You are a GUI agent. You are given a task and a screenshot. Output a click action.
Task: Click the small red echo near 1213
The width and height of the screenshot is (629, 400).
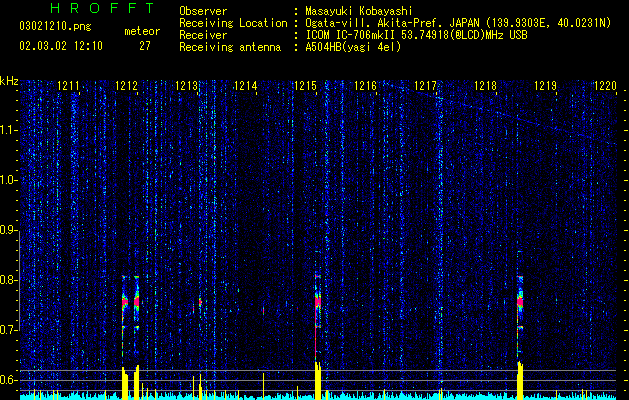point(200,302)
